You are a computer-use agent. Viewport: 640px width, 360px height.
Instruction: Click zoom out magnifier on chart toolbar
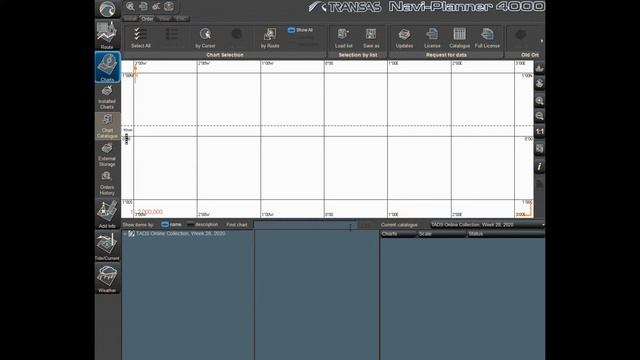tap(540, 116)
